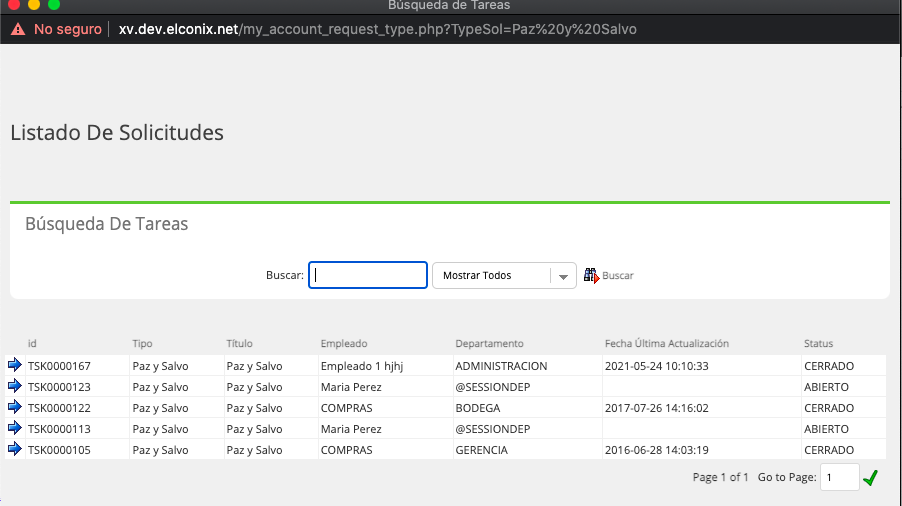Select the TSK0000123 id cell
The height and width of the screenshot is (506, 902).
pos(59,387)
